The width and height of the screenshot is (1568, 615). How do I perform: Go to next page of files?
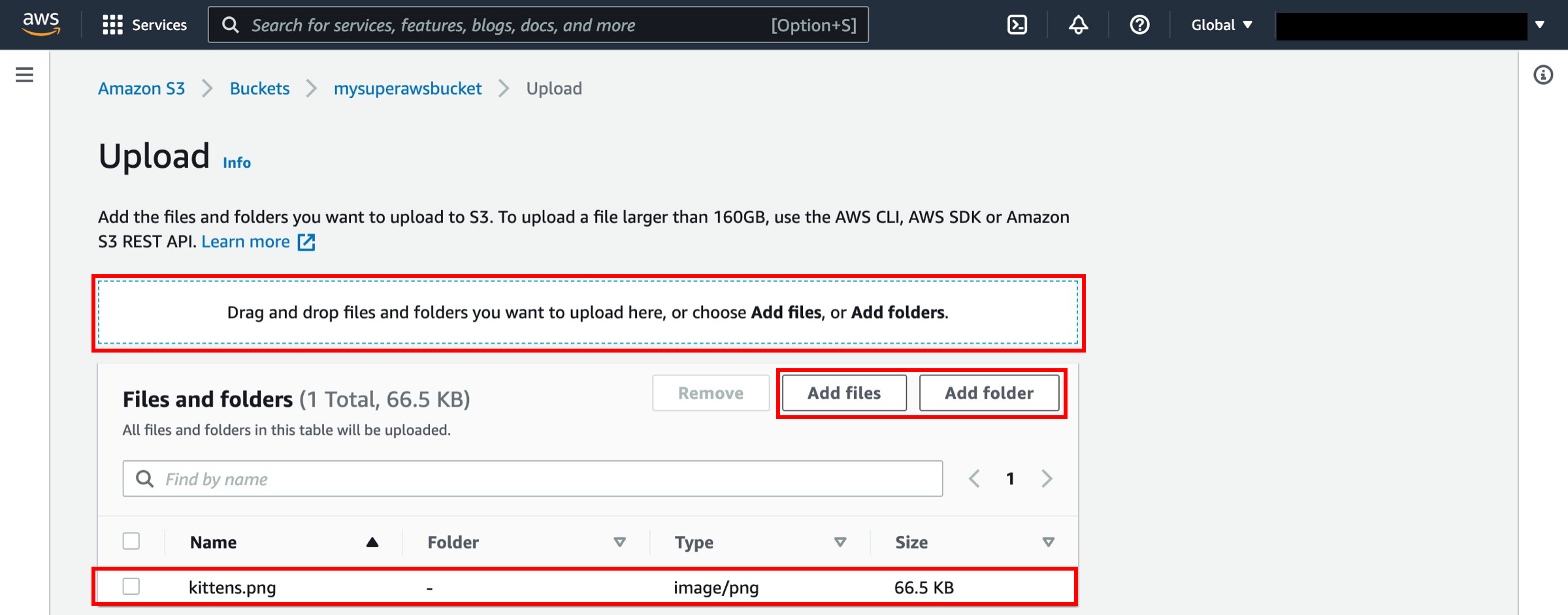tap(1047, 479)
